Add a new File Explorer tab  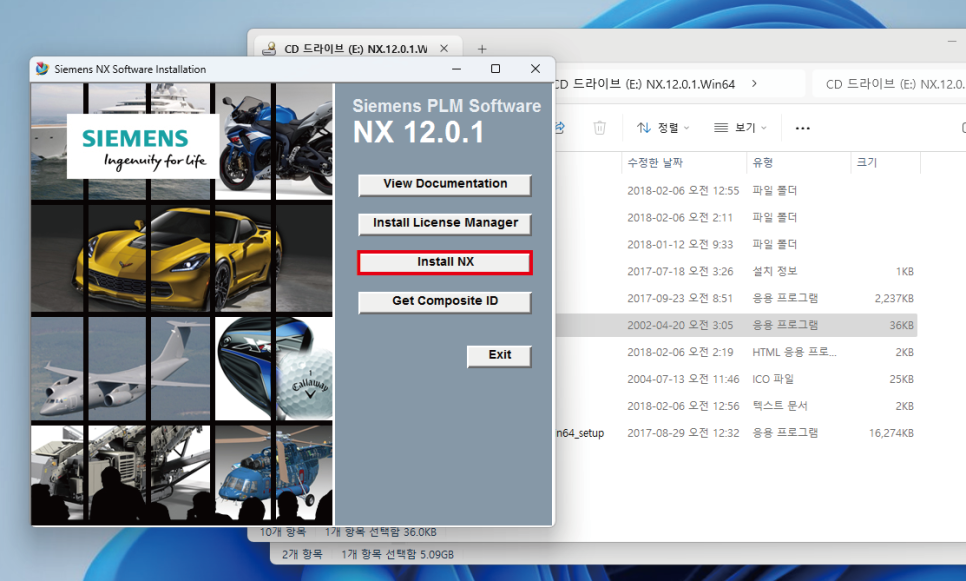tap(482, 49)
